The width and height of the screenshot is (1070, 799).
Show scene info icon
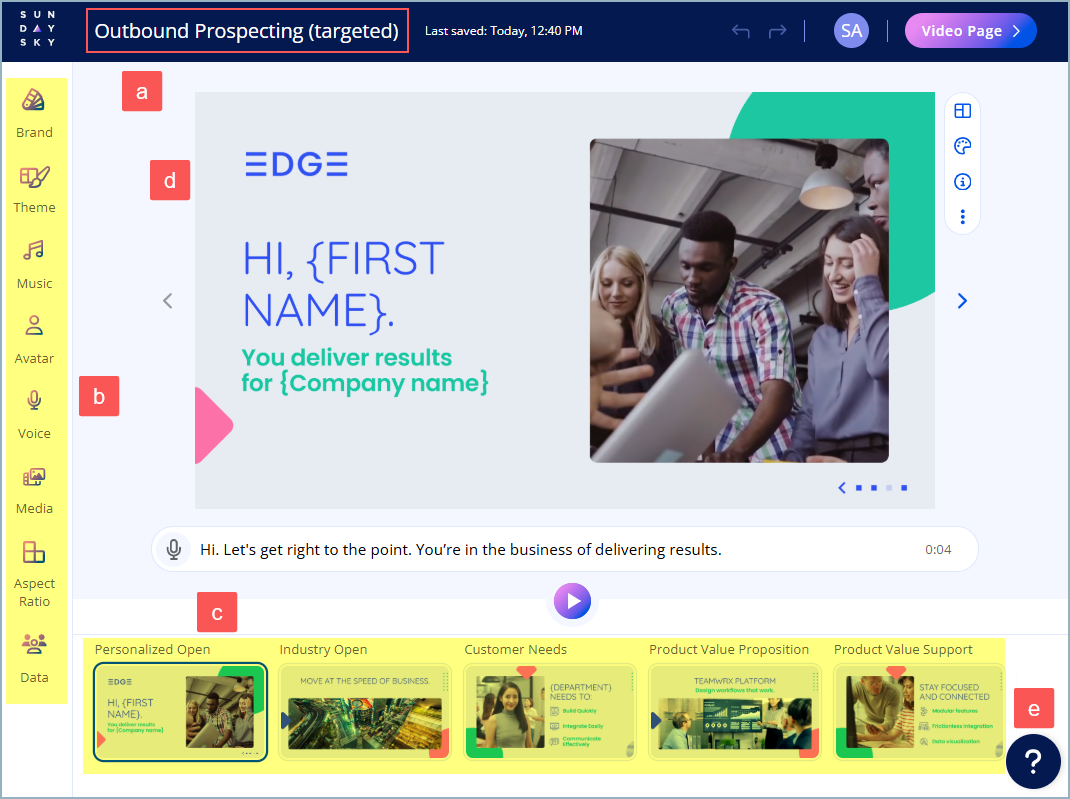click(x=962, y=182)
